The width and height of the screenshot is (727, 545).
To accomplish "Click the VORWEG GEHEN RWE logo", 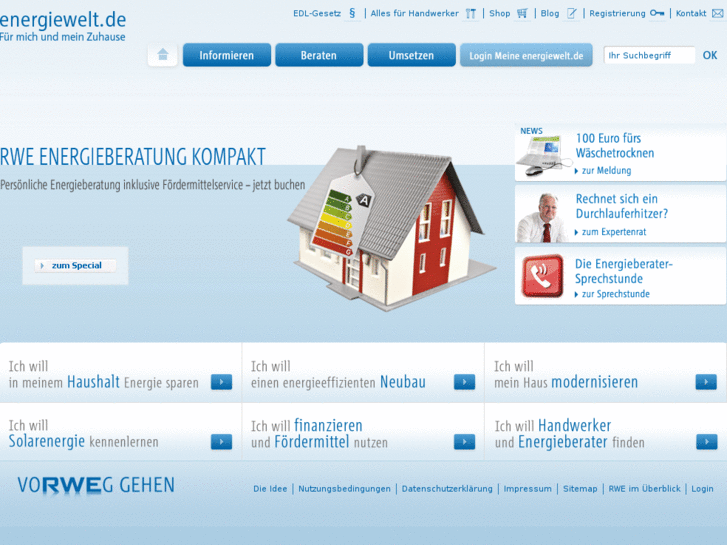I will (x=96, y=485).
